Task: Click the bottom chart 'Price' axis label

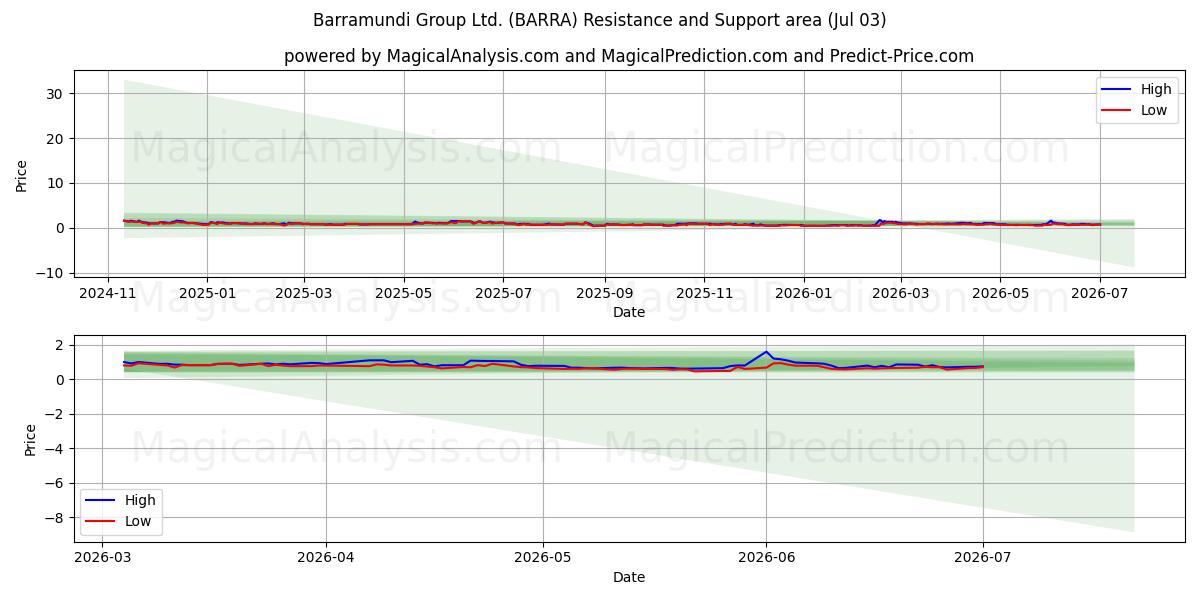Action: point(30,440)
